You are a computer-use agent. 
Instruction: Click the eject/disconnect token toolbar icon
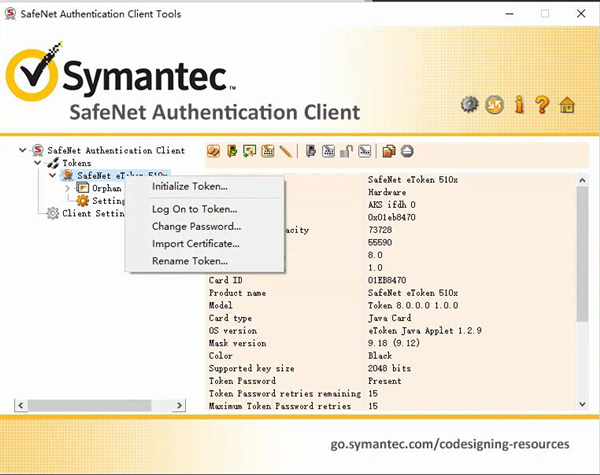click(407, 151)
